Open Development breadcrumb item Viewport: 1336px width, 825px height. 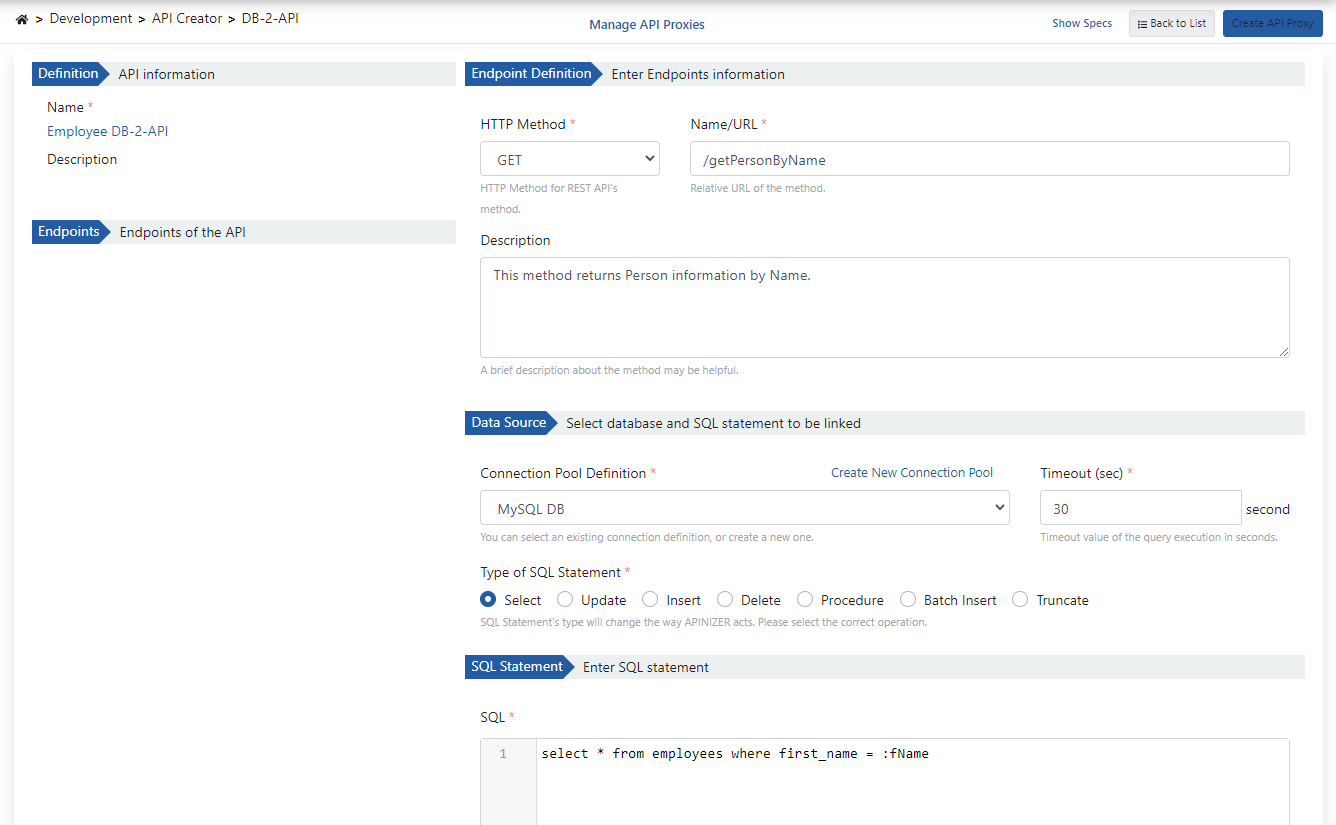(91, 19)
